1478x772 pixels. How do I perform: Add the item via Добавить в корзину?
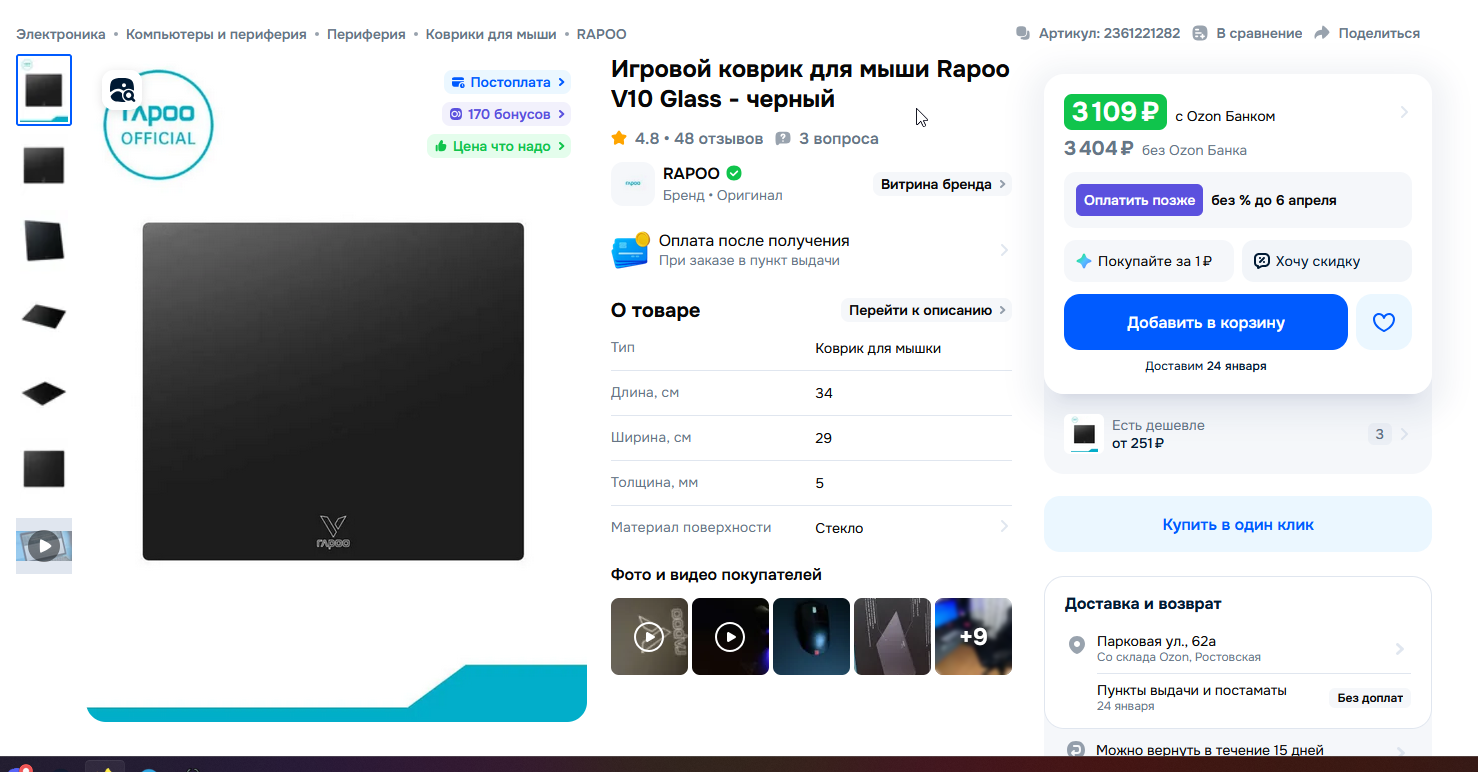tap(1206, 322)
